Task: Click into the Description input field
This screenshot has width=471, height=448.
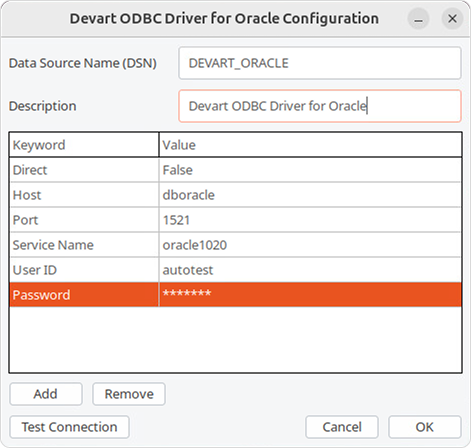Action: click(320, 106)
